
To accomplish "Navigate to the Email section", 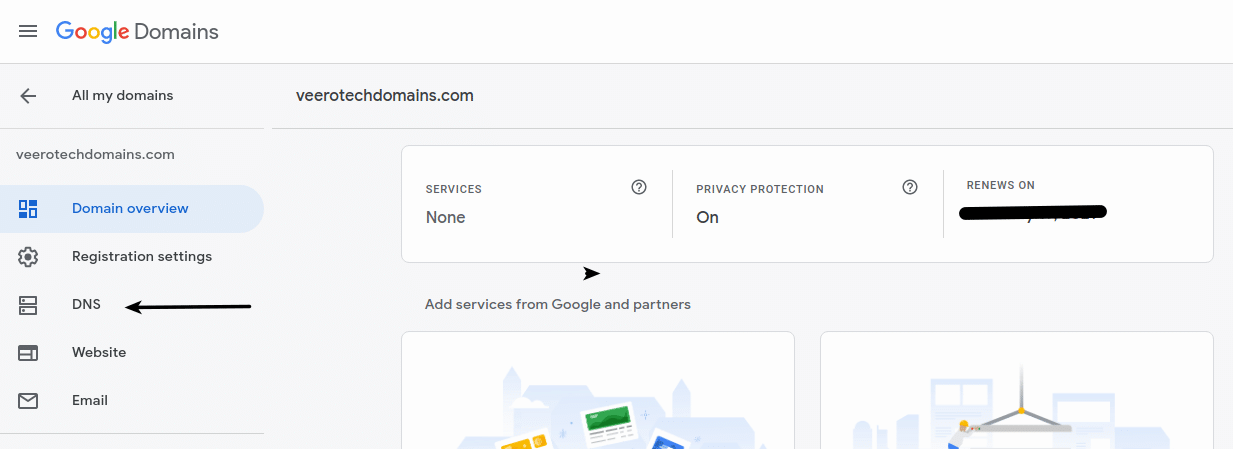I will pos(90,401).
